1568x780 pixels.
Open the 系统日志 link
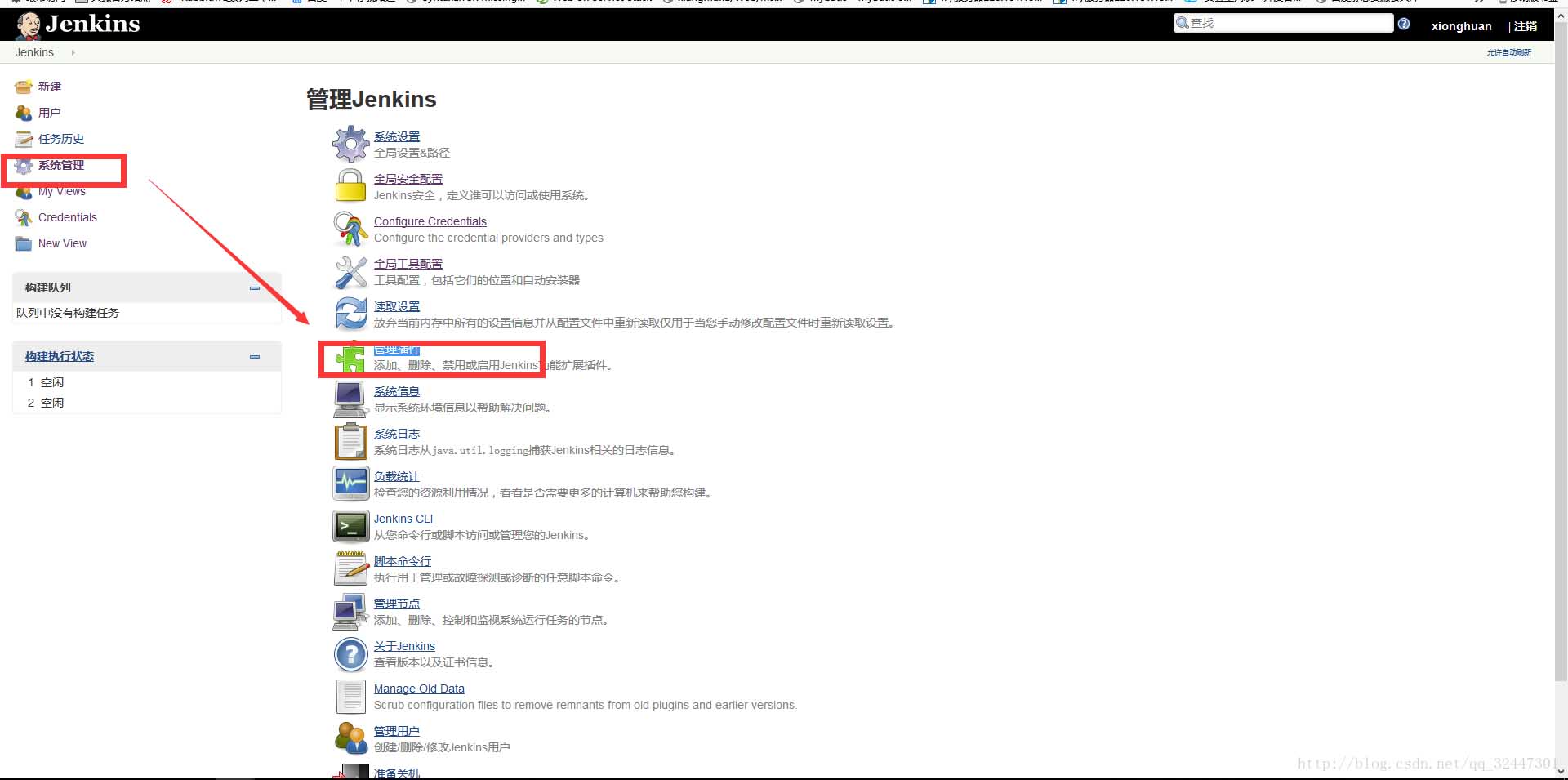[397, 434]
